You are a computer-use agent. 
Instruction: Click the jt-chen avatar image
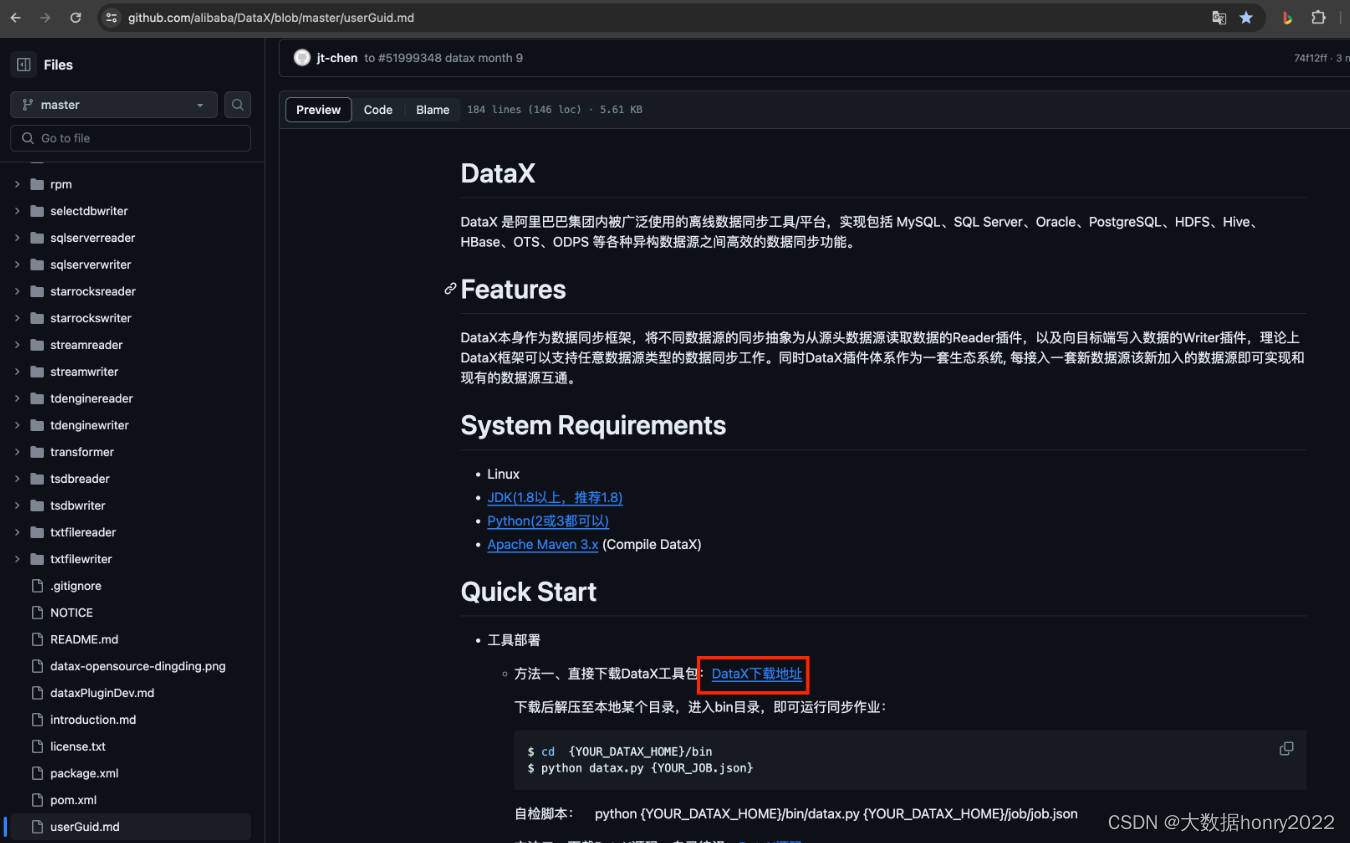click(x=302, y=58)
